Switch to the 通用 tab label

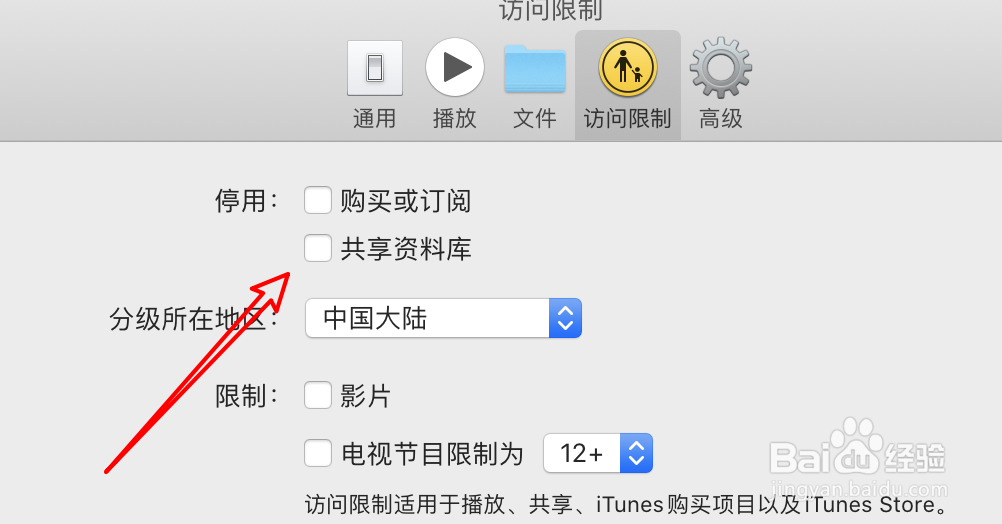click(x=374, y=119)
